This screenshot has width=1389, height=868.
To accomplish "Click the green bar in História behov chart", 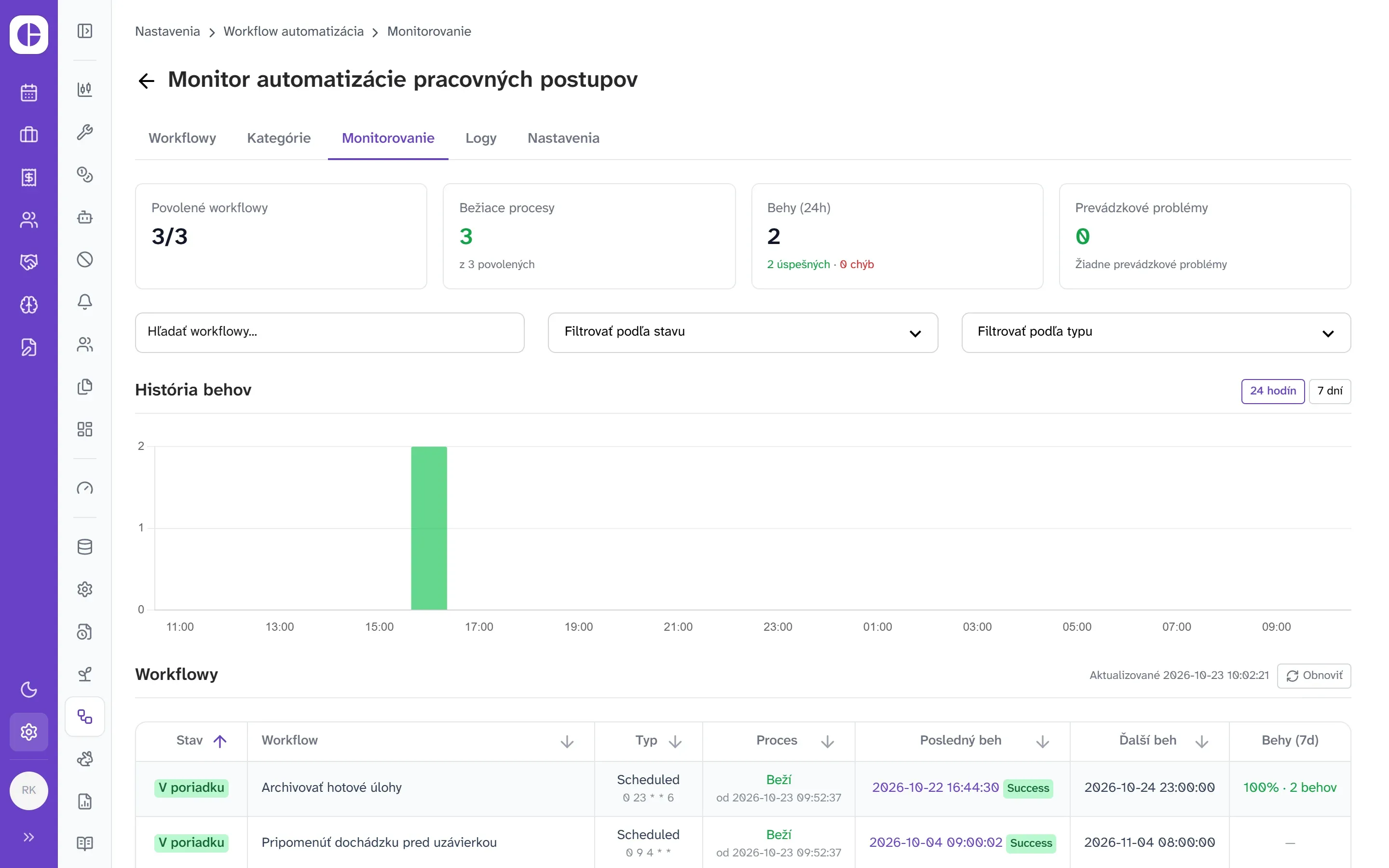I will click(429, 528).
